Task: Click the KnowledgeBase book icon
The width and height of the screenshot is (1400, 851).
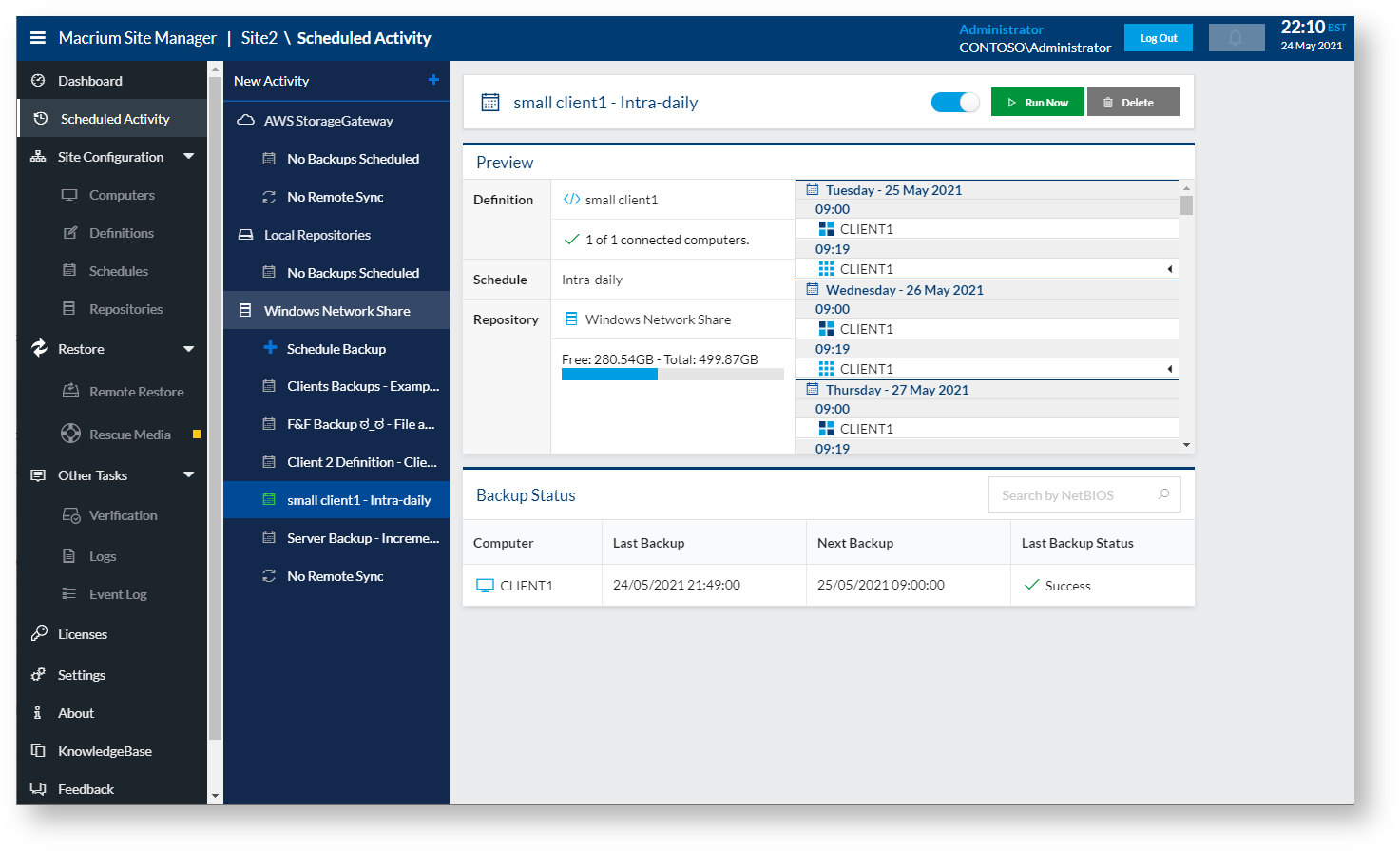Action: click(38, 751)
